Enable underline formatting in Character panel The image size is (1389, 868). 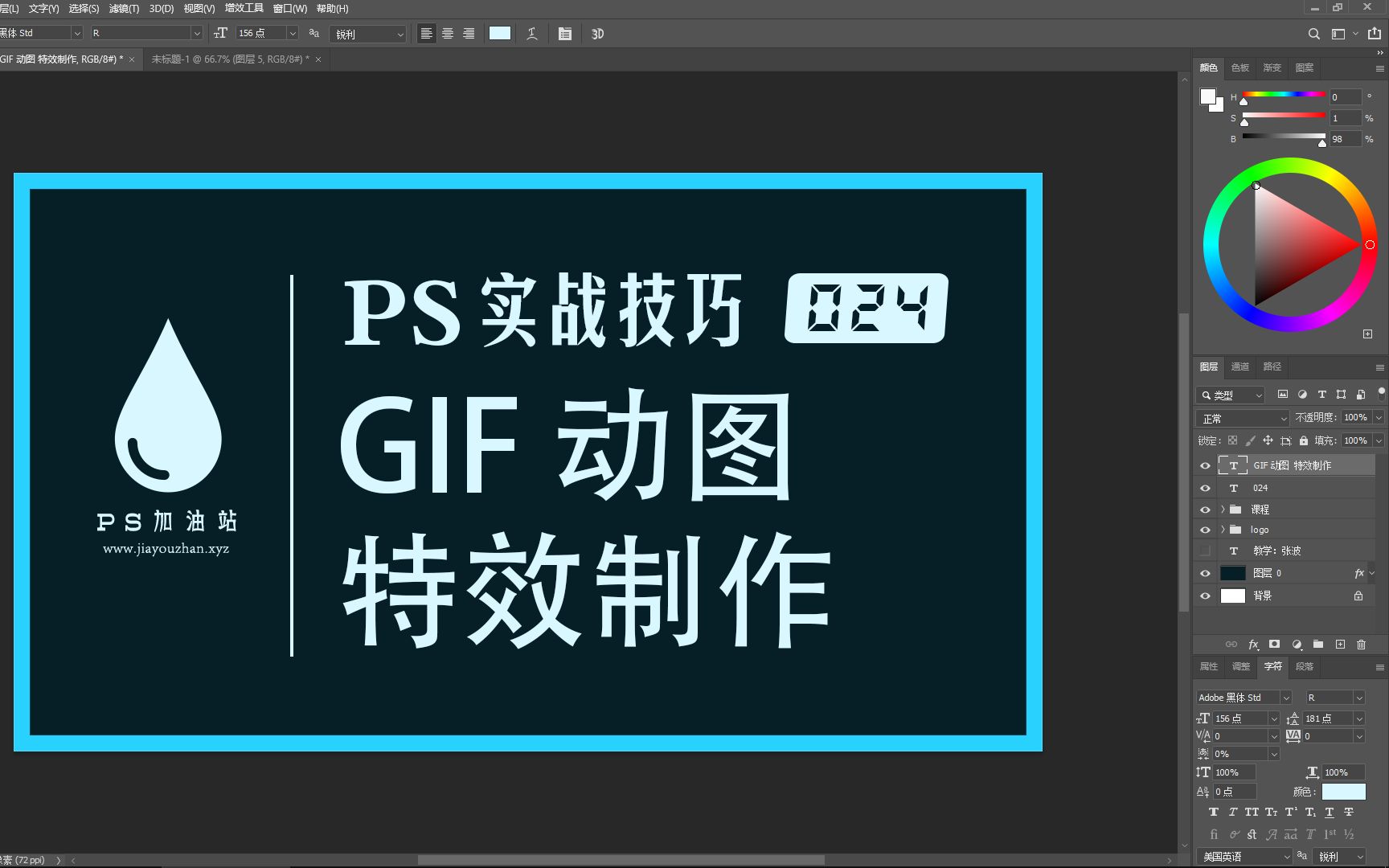[1330, 813]
